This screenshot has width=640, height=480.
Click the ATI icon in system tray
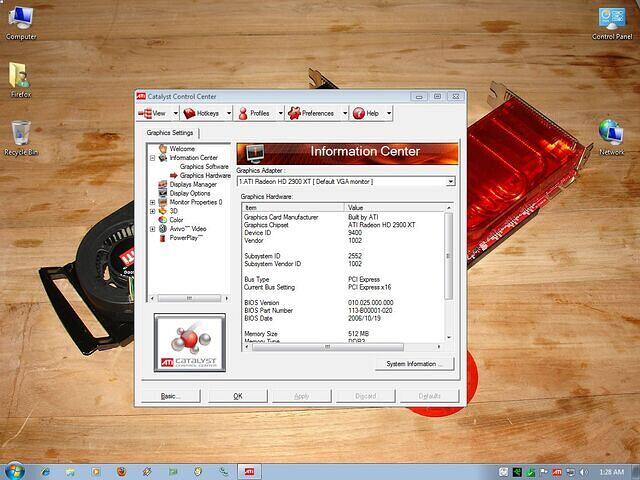(557, 472)
